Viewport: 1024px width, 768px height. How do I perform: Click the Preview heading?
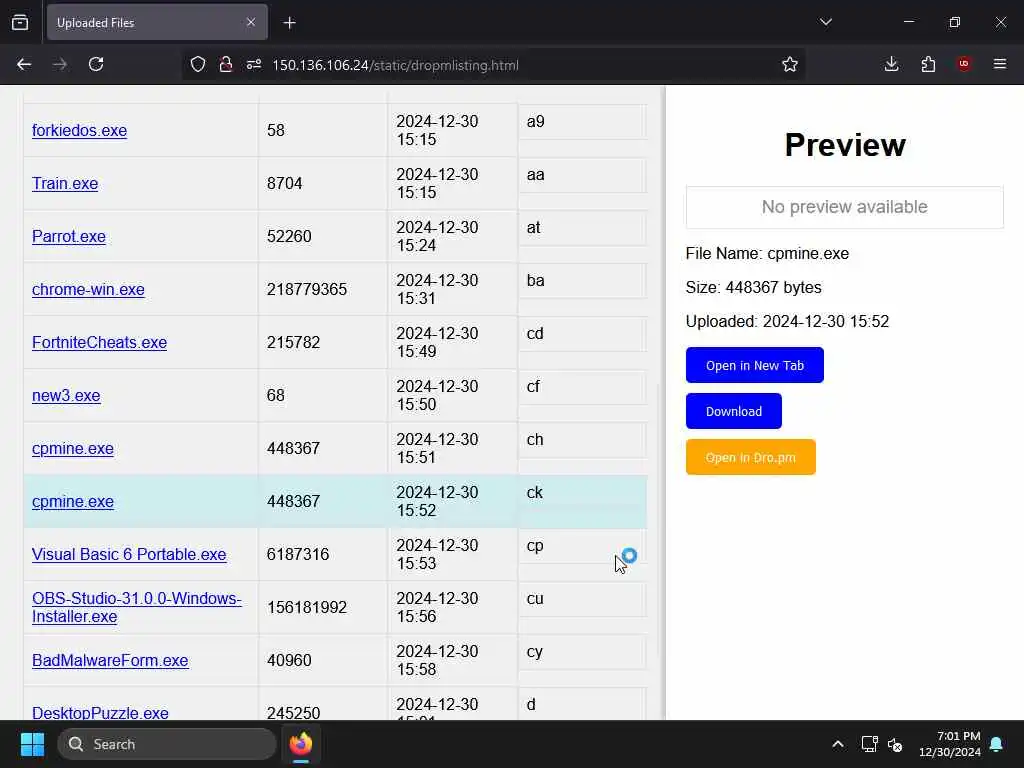[844, 145]
